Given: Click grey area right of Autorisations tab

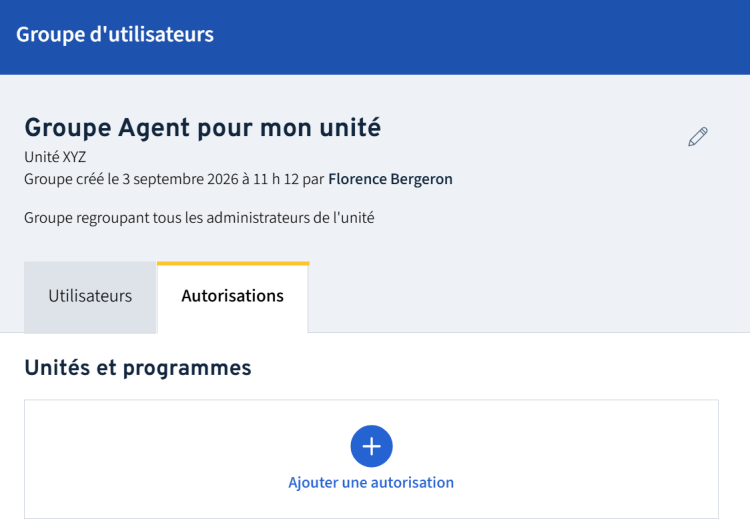Looking at the screenshot, I should click(526, 297).
